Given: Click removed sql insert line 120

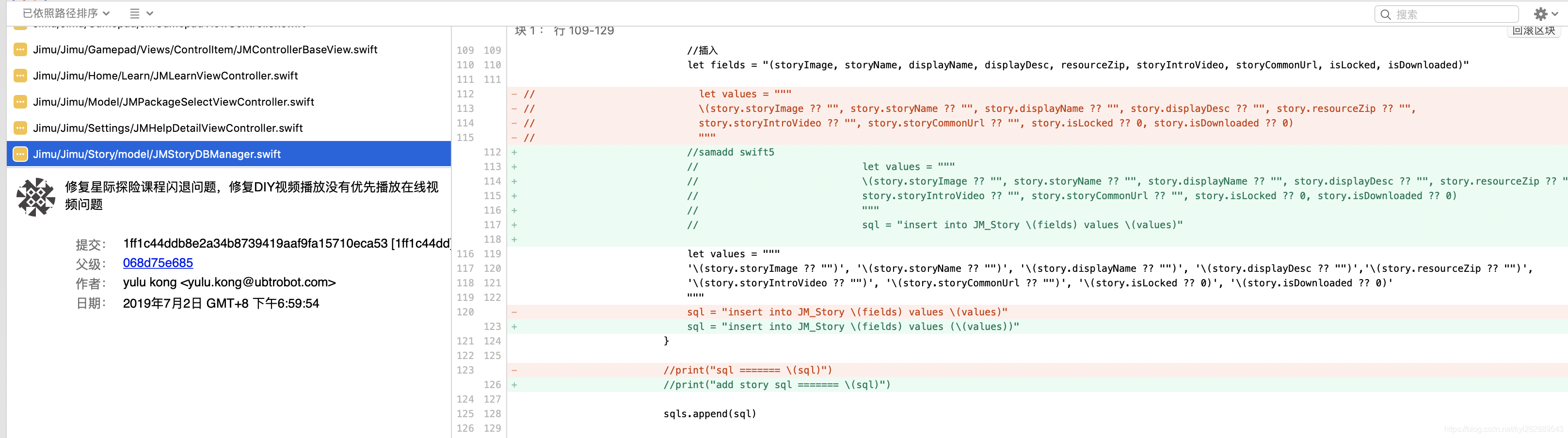Looking at the screenshot, I should (x=848, y=312).
